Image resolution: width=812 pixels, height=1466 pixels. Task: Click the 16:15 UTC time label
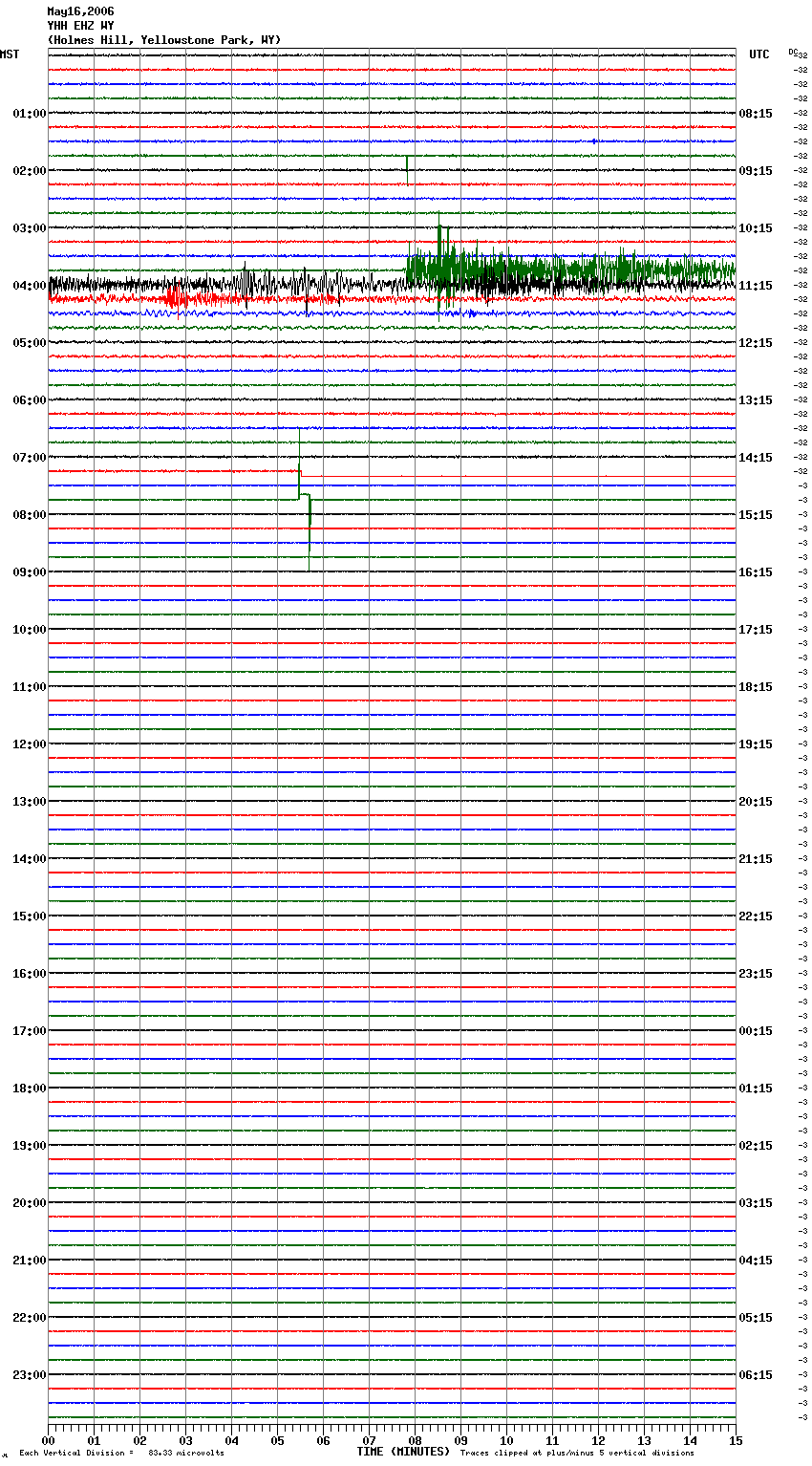coord(756,572)
